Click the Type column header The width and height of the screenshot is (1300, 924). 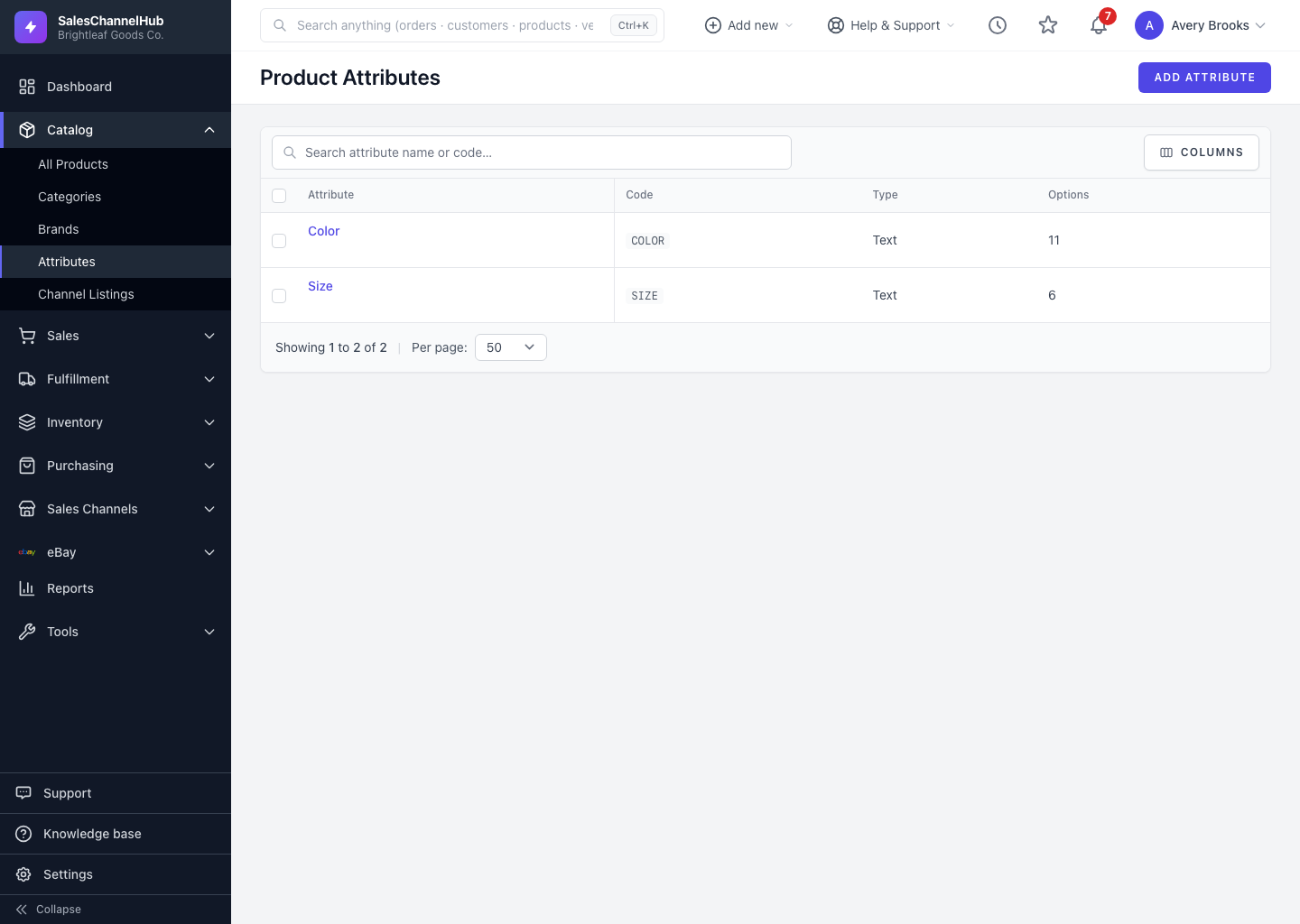885,195
